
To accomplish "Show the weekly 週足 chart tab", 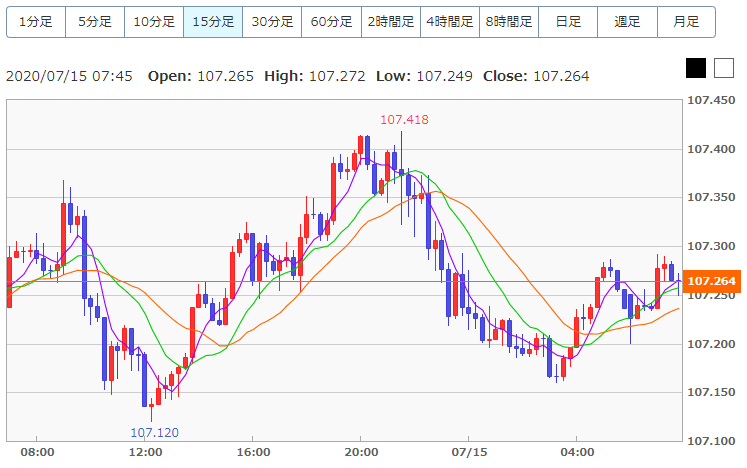I will point(627,22).
